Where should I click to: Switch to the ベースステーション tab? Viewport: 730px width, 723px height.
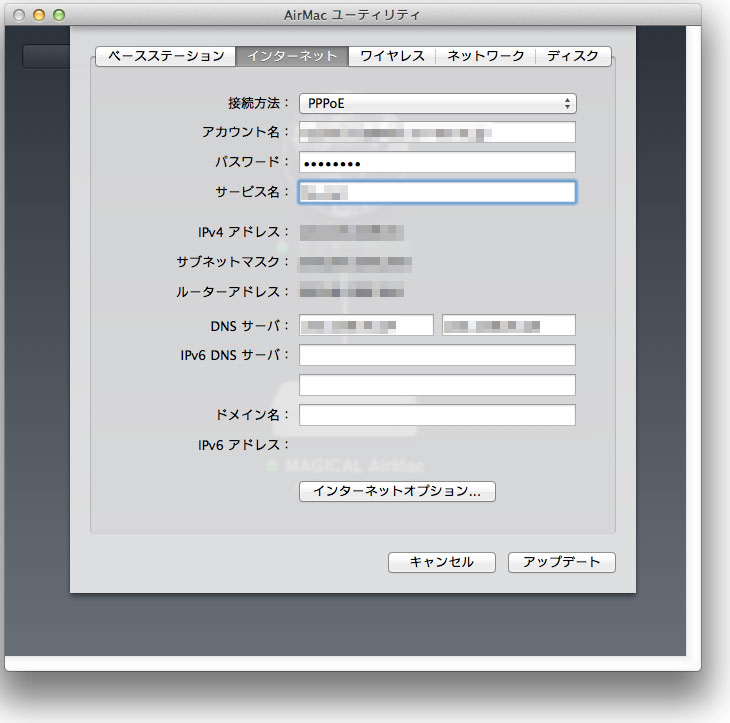click(x=165, y=56)
